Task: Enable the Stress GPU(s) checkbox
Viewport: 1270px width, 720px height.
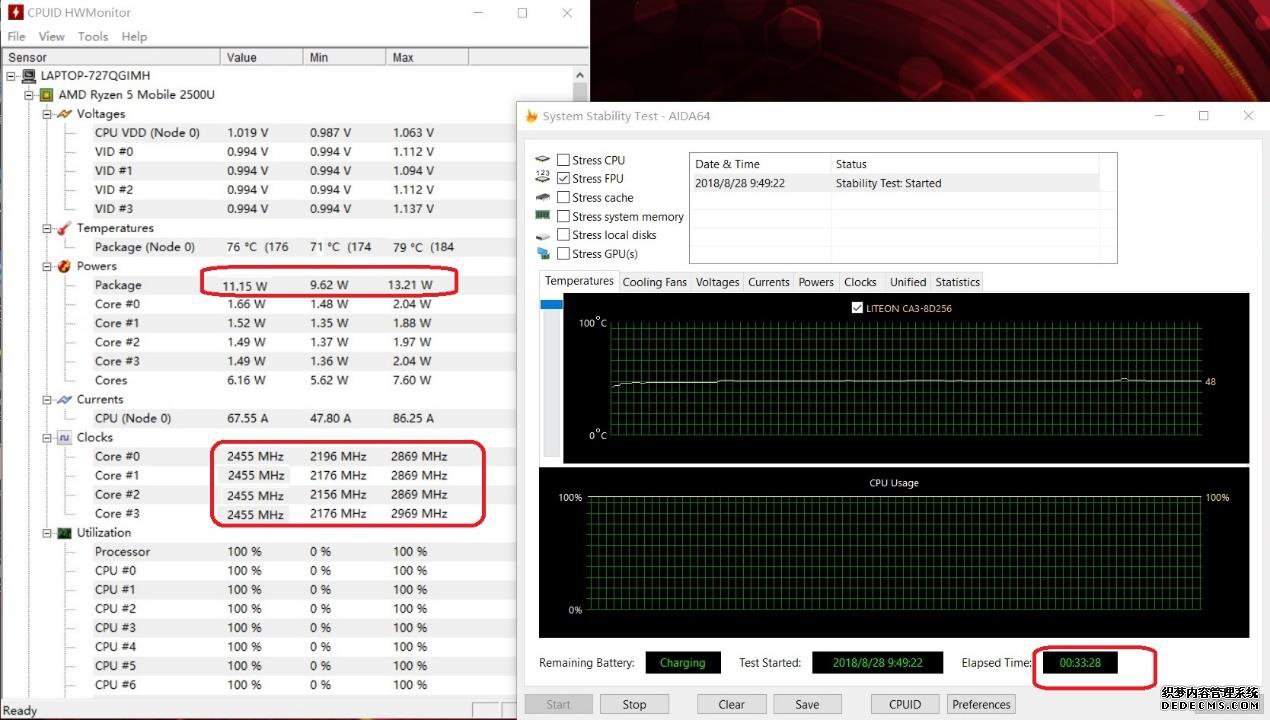Action: point(564,254)
